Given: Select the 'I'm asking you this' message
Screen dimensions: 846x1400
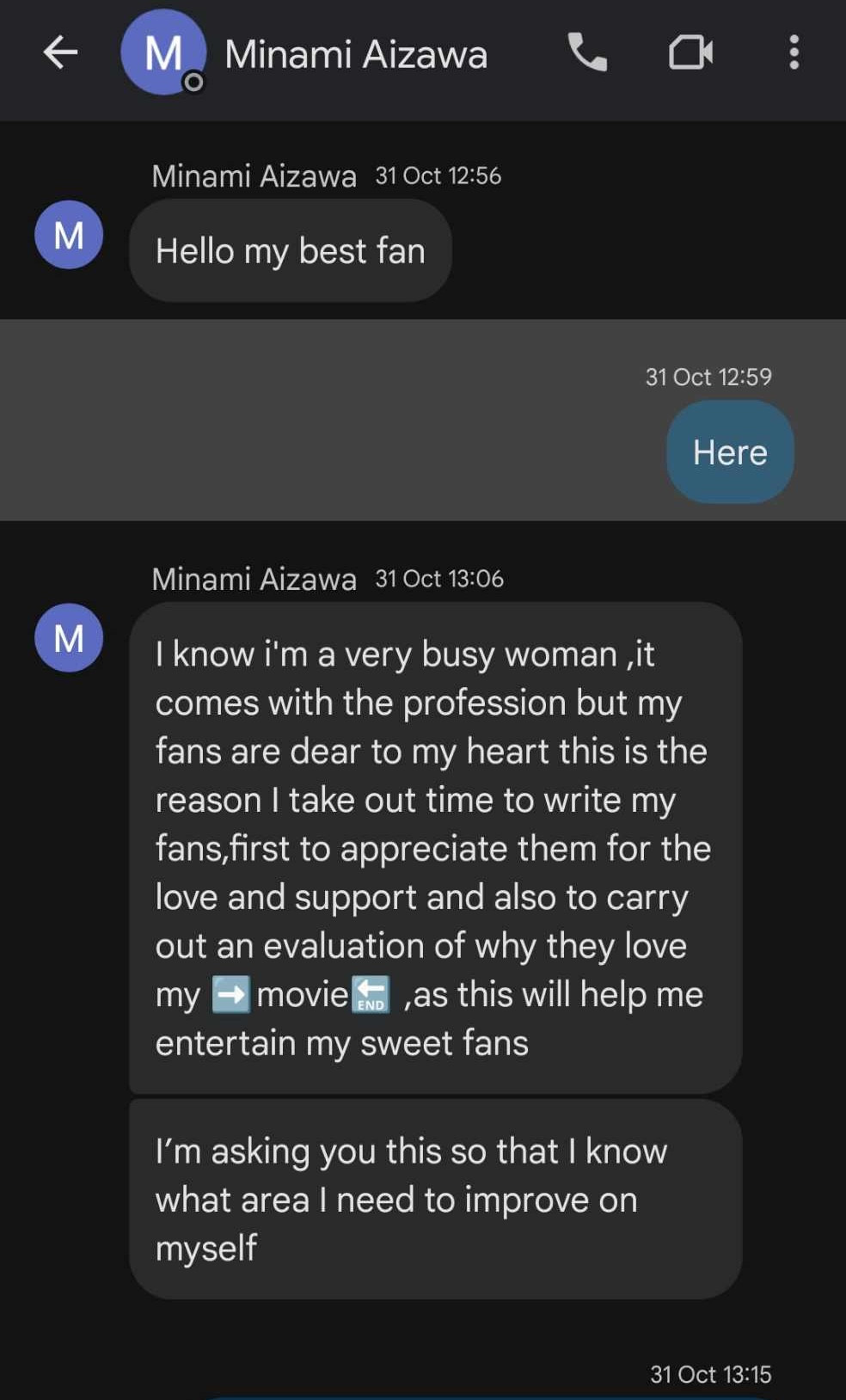Looking at the screenshot, I should pyautogui.click(x=434, y=1199).
